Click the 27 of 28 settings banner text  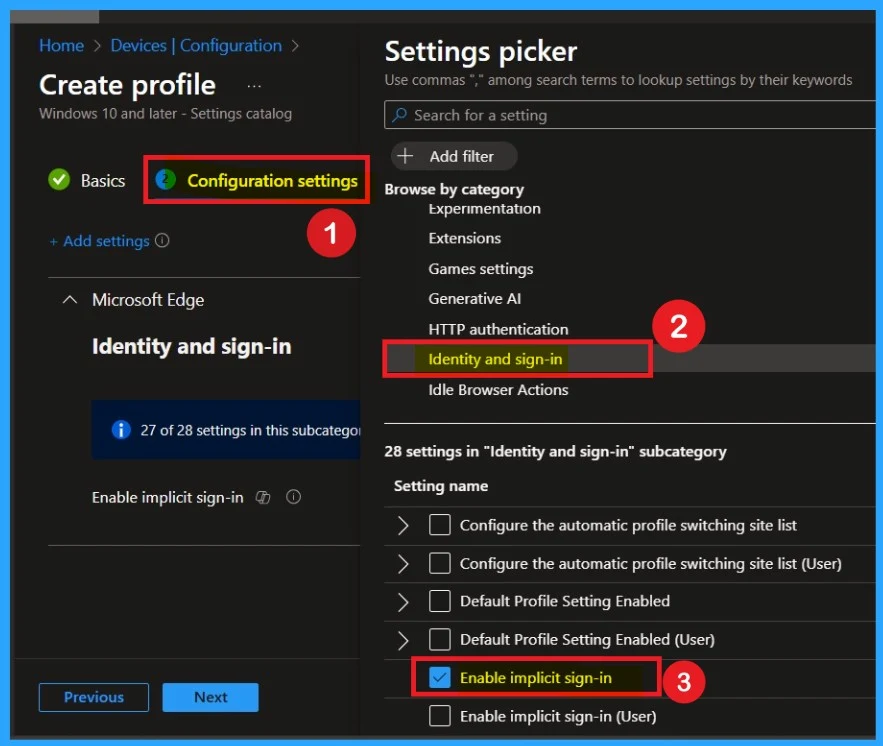[250, 430]
